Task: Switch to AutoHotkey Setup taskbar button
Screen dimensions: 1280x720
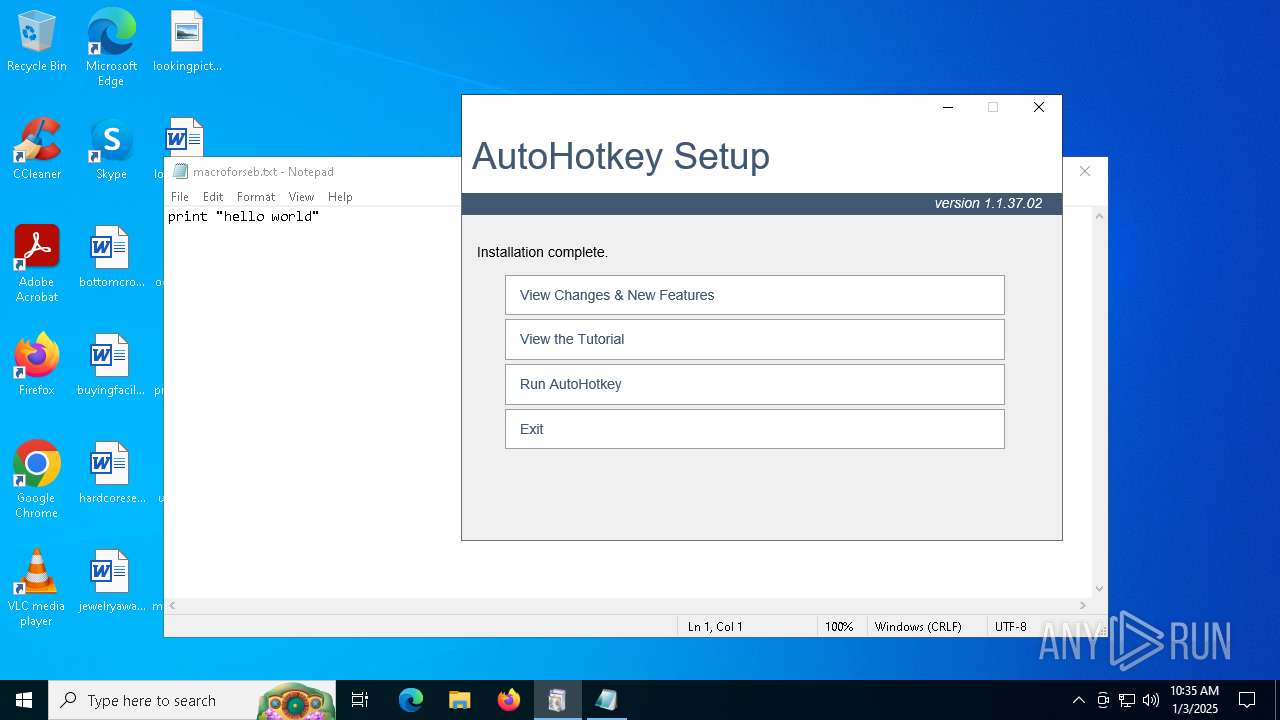Action: tap(557, 700)
